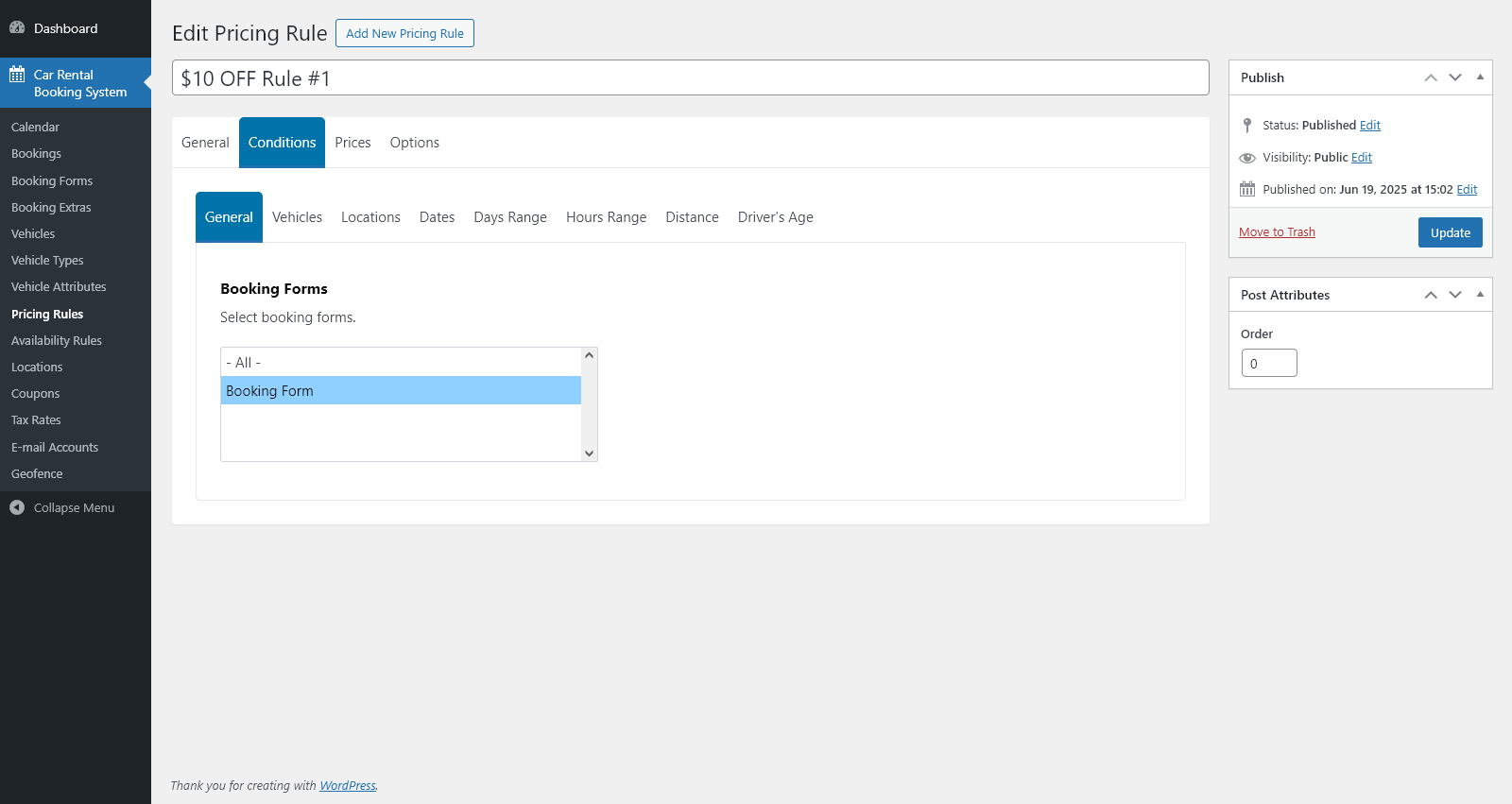Screen dimensions: 1512x804
Task: Select '- All -' in booking forms list
Action: click(x=401, y=363)
